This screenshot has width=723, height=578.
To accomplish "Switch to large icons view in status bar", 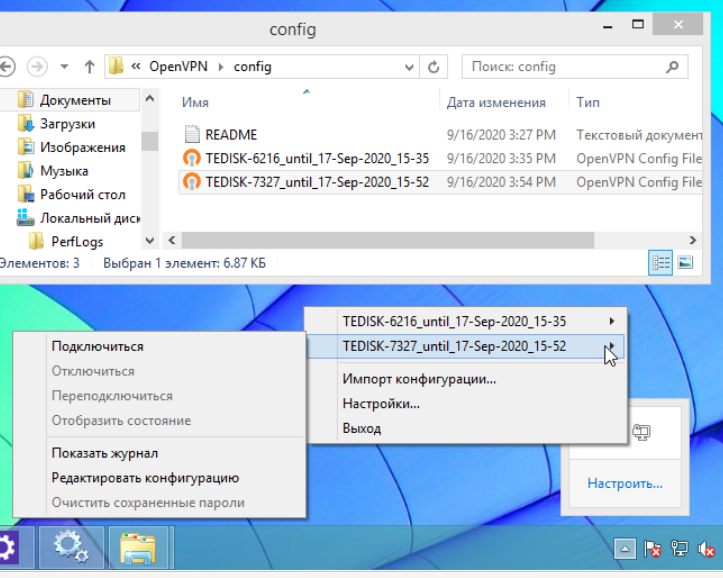I will pos(685,263).
